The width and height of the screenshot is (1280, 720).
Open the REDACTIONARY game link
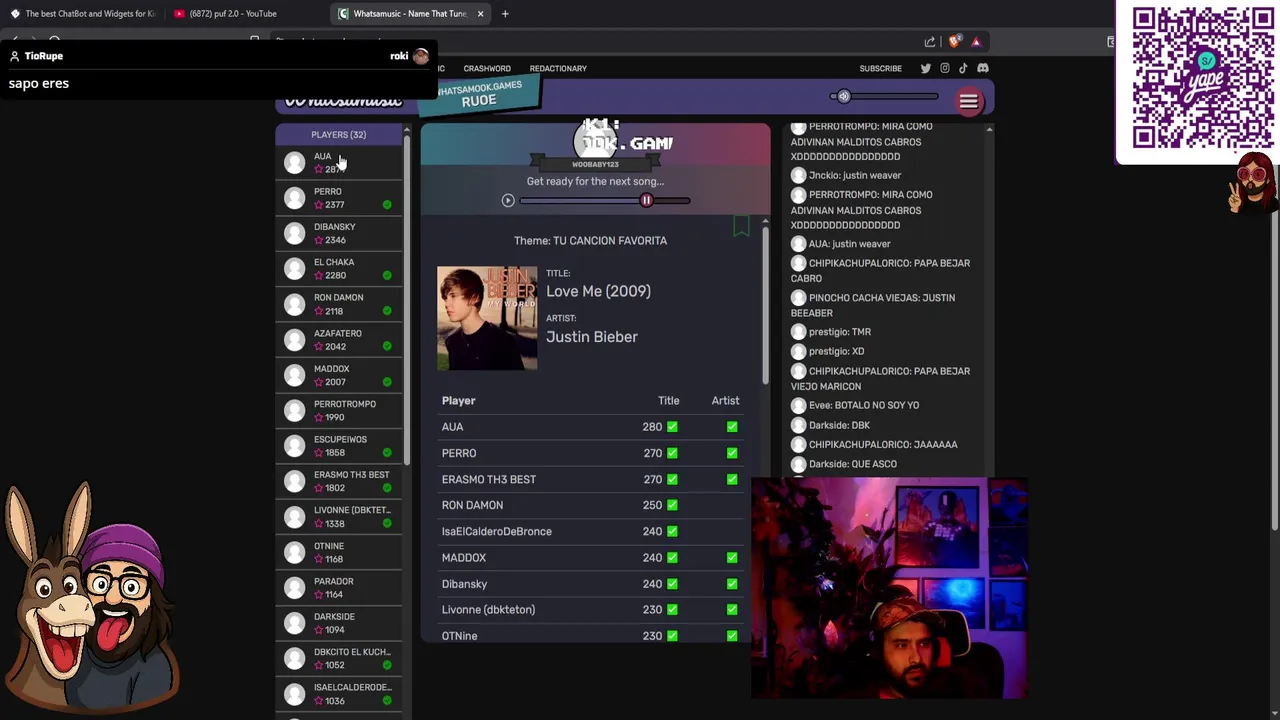point(558,68)
